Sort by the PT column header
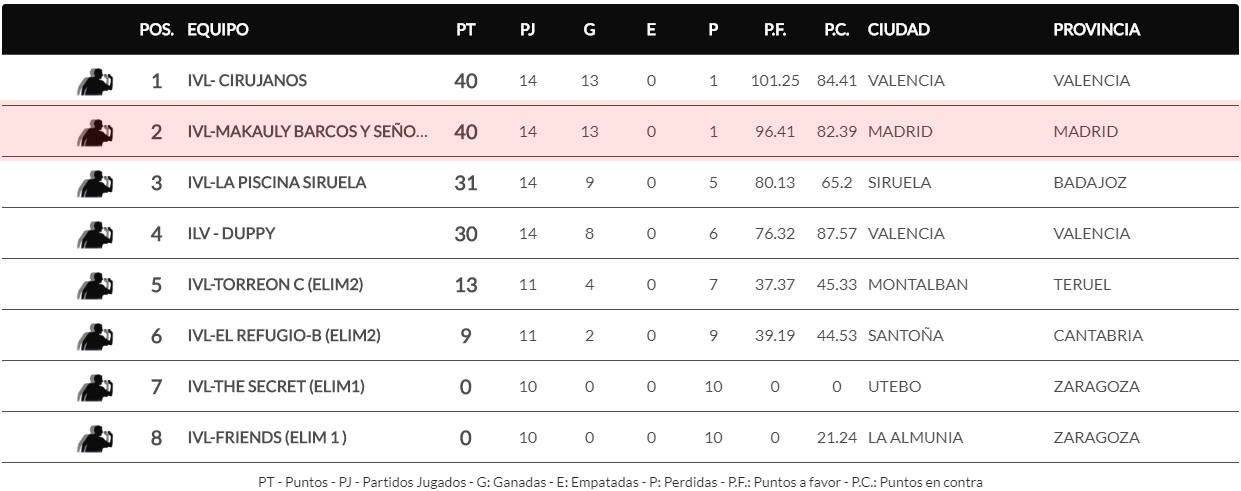 point(465,30)
